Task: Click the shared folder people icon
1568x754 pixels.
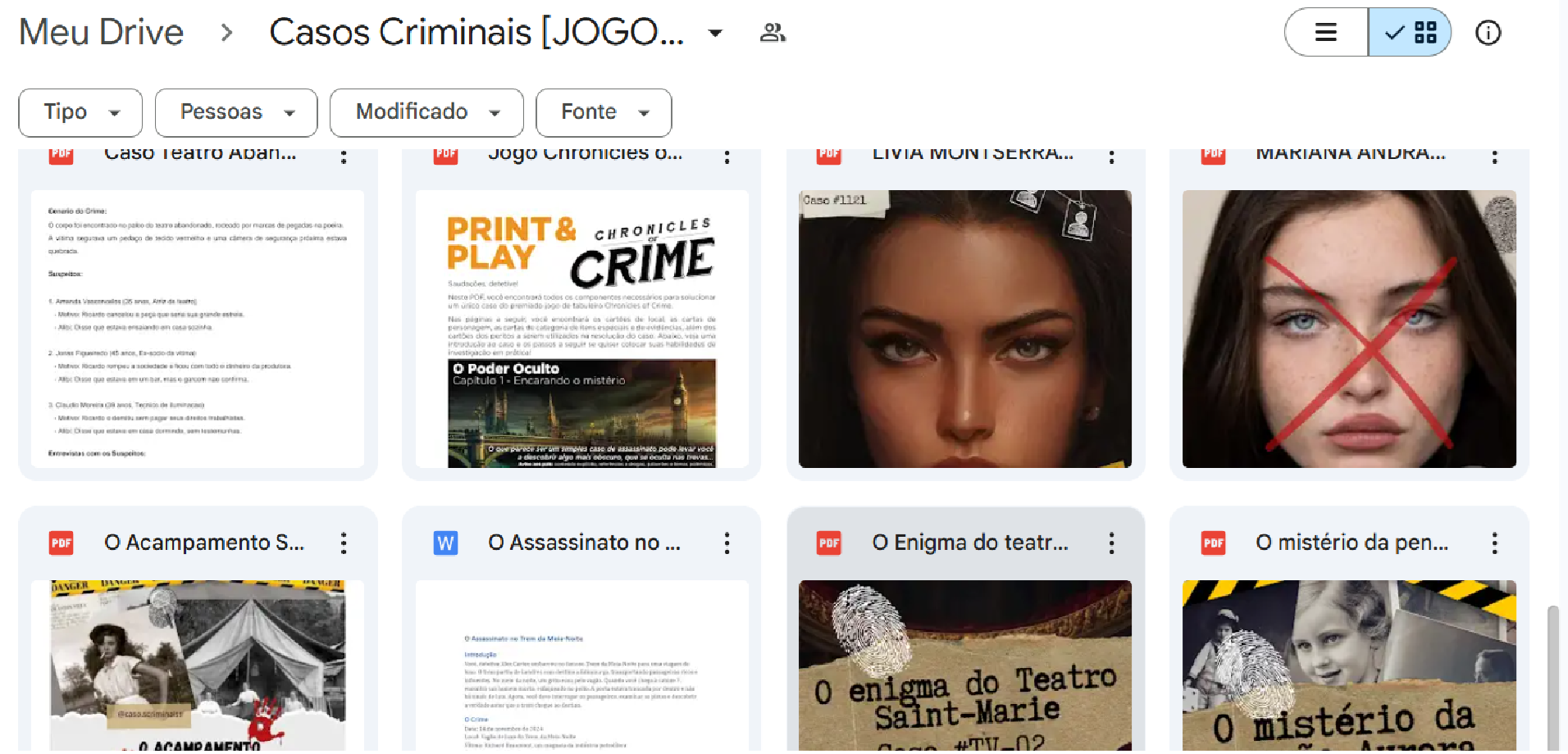Action: click(x=773, y=33)
